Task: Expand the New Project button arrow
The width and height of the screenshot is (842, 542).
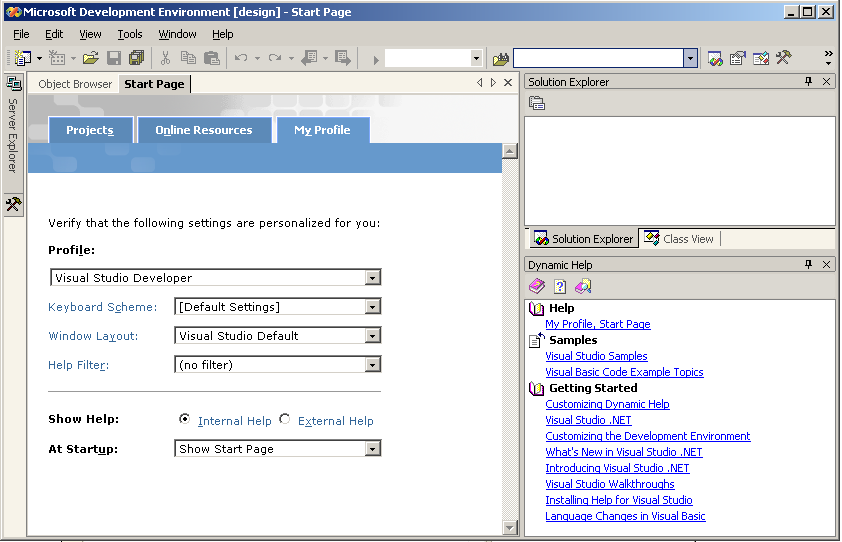Action: (x=39, y=58)
